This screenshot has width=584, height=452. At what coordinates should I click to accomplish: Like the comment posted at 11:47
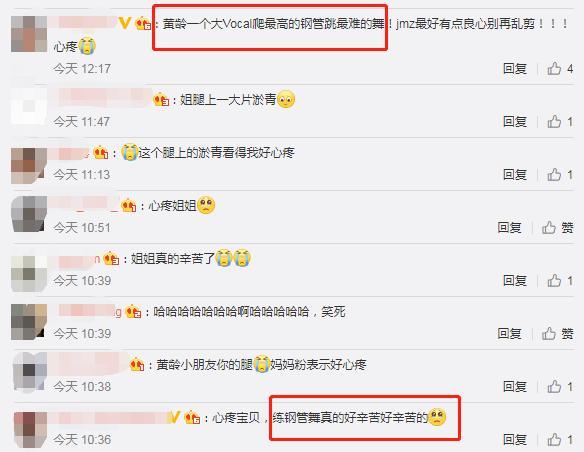[554, 122]
